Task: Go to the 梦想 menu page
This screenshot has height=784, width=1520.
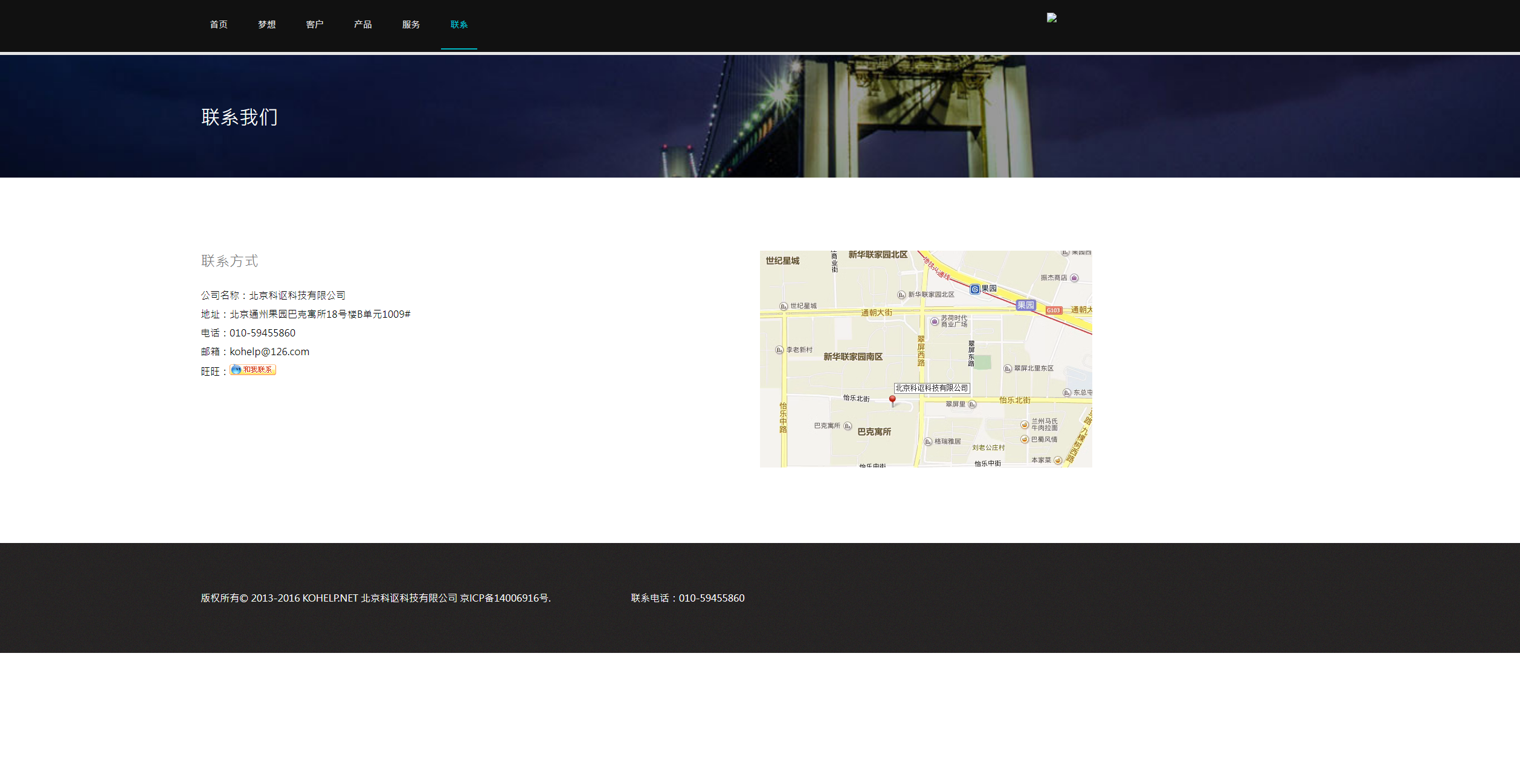Action: click(266, 25)
